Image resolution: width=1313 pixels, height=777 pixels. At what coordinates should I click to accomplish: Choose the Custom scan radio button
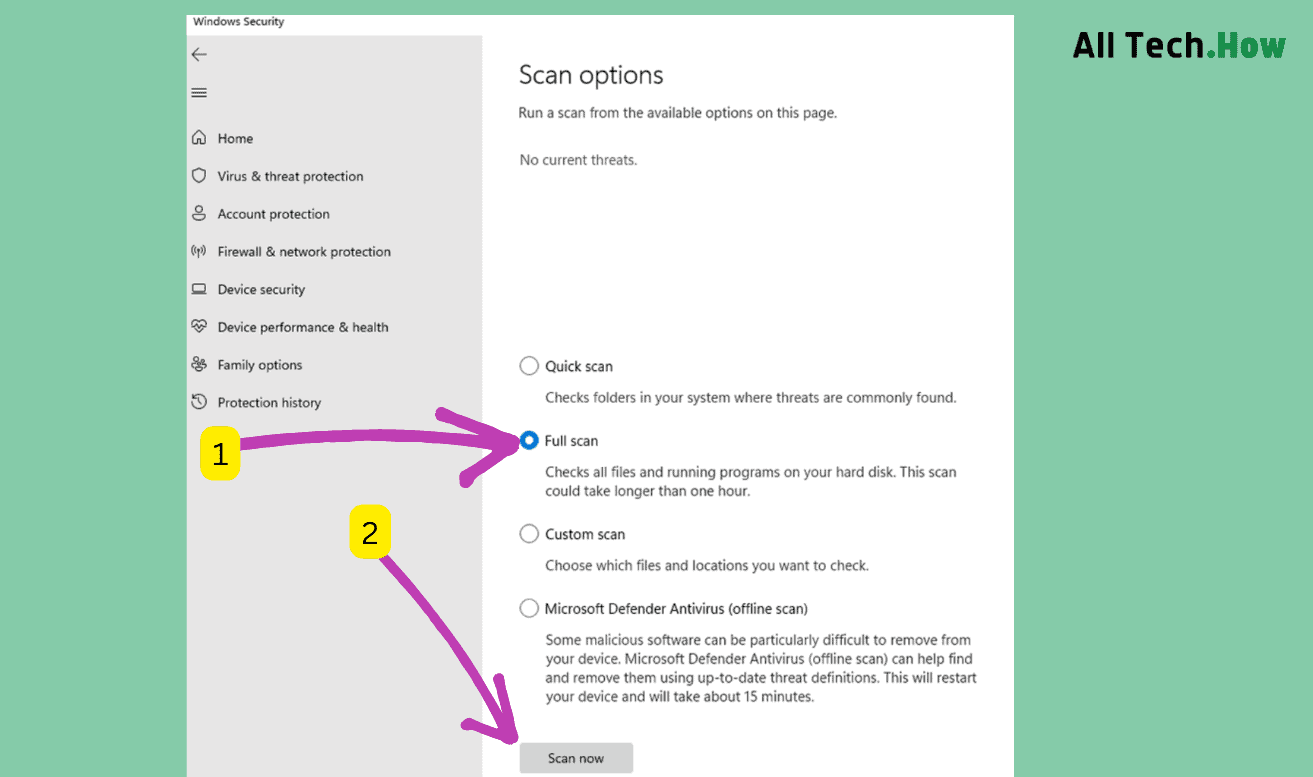pyautogui.click(x=529, y=534)
